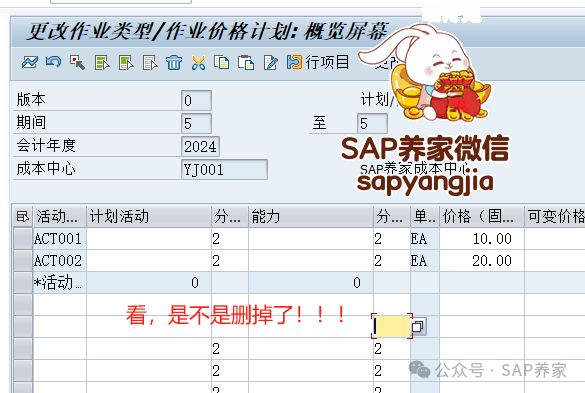
Task: Click the 会计年度 field showing 2024
Action: (x=200, y=147)
